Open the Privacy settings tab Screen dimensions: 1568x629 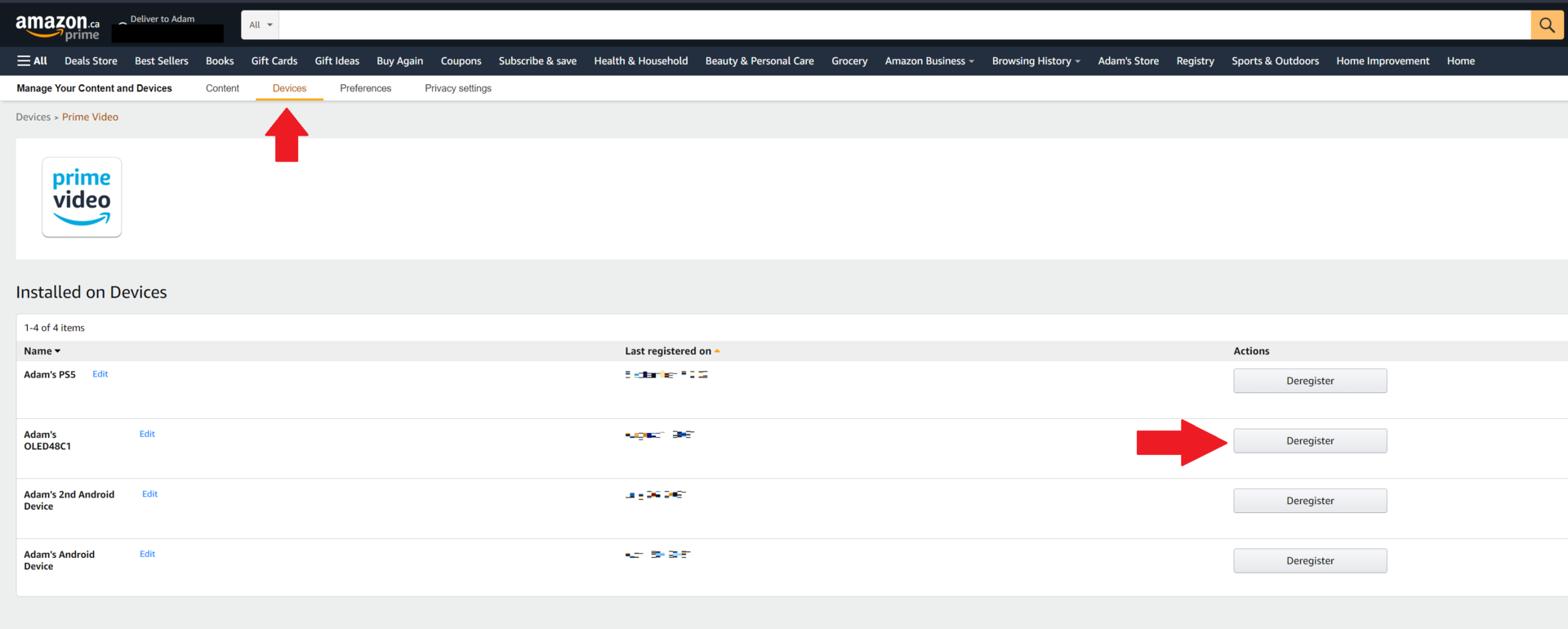pyautogui.click(x=458, y=88)
